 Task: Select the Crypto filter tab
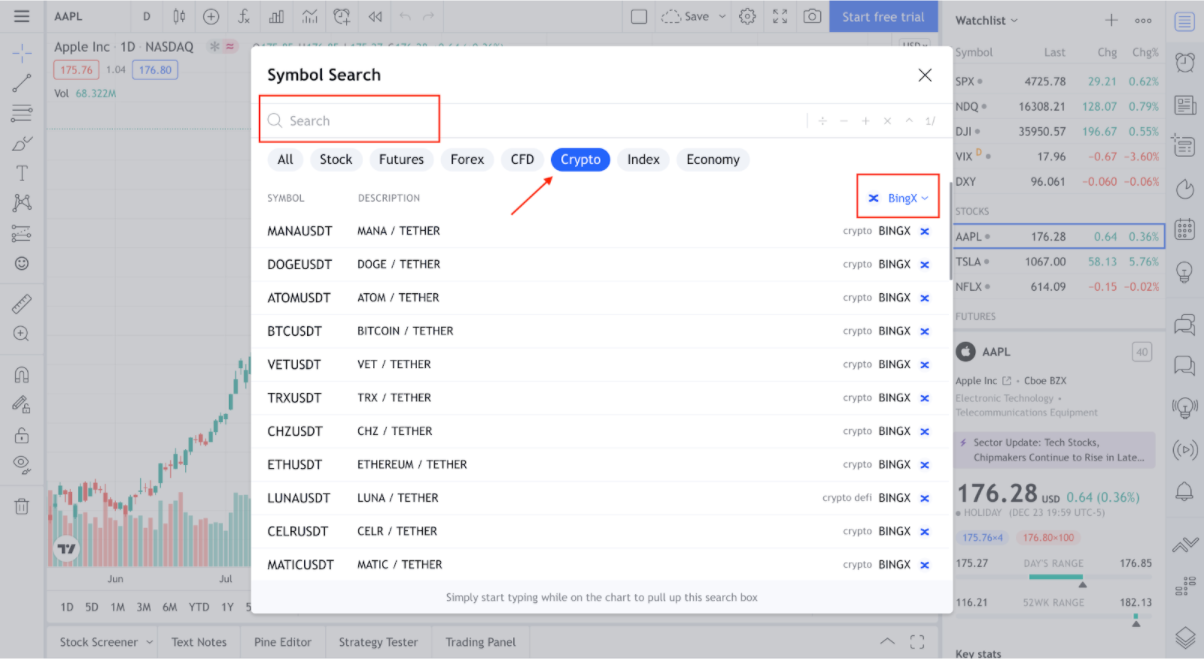click(x=580, y=159)
